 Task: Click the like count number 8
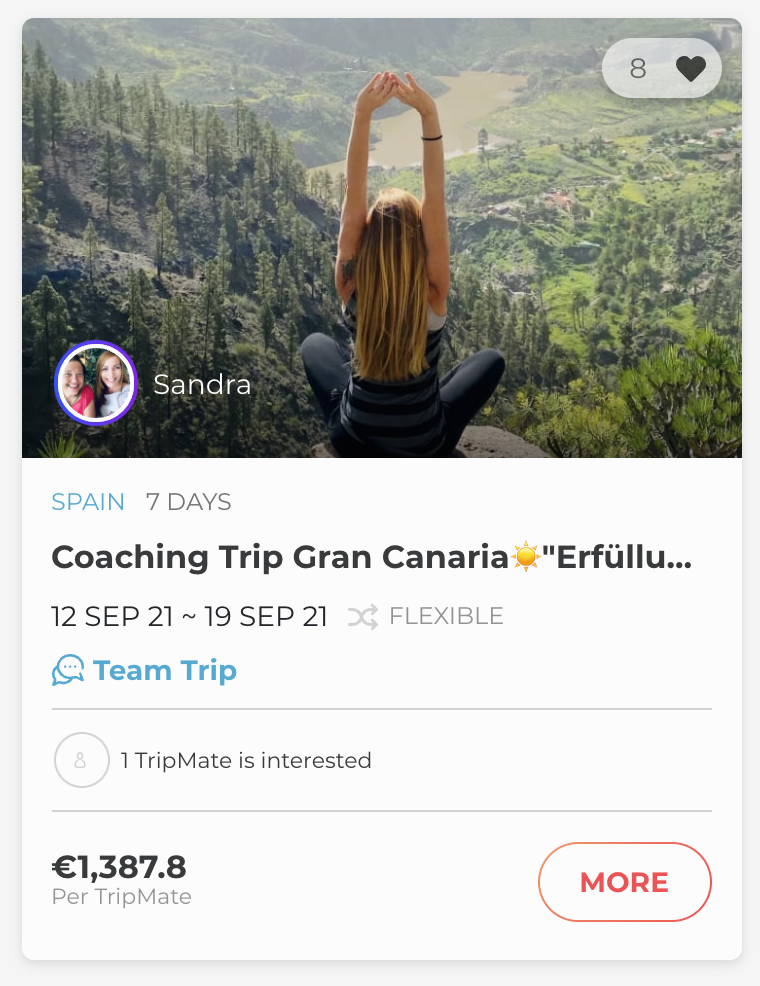coord(638,69)
